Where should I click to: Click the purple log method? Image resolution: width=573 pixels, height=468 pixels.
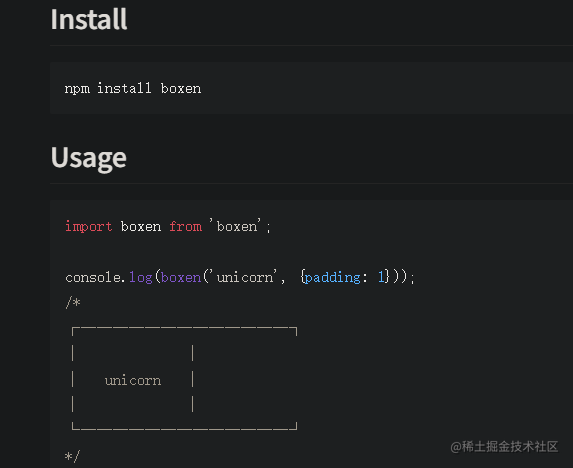tap(141, 278)
